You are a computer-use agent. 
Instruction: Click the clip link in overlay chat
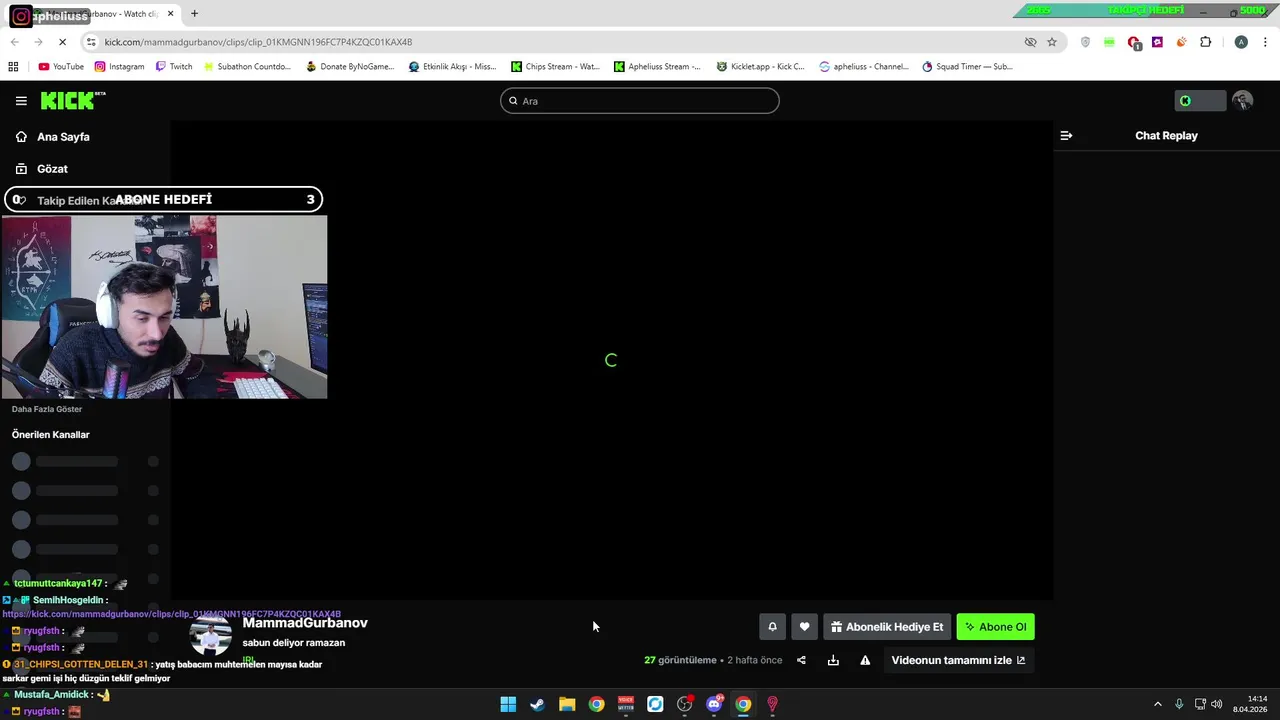(x=171, y=614)
